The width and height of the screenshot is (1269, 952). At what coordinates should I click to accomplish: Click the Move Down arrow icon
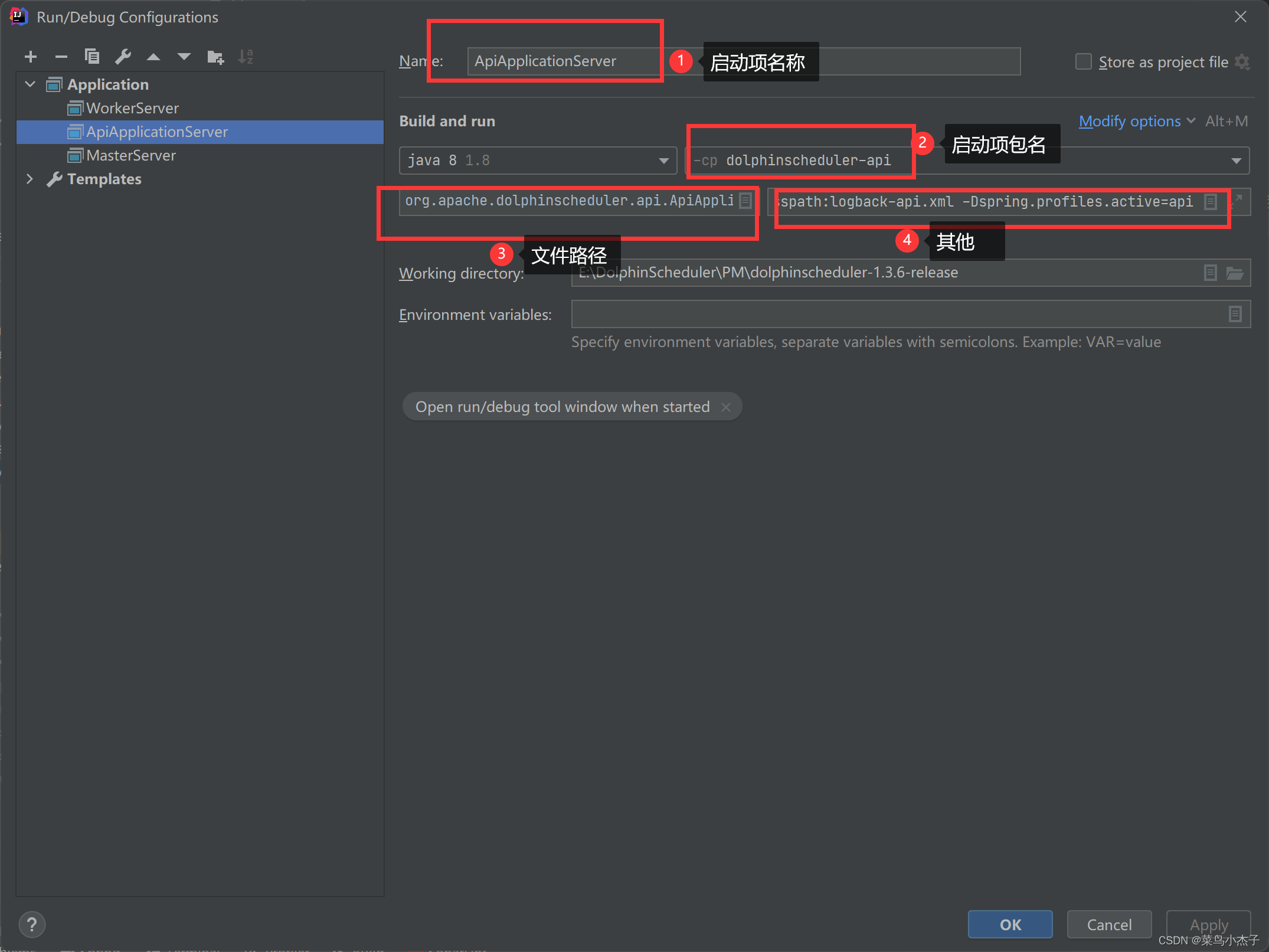click(x=184, y=57)
